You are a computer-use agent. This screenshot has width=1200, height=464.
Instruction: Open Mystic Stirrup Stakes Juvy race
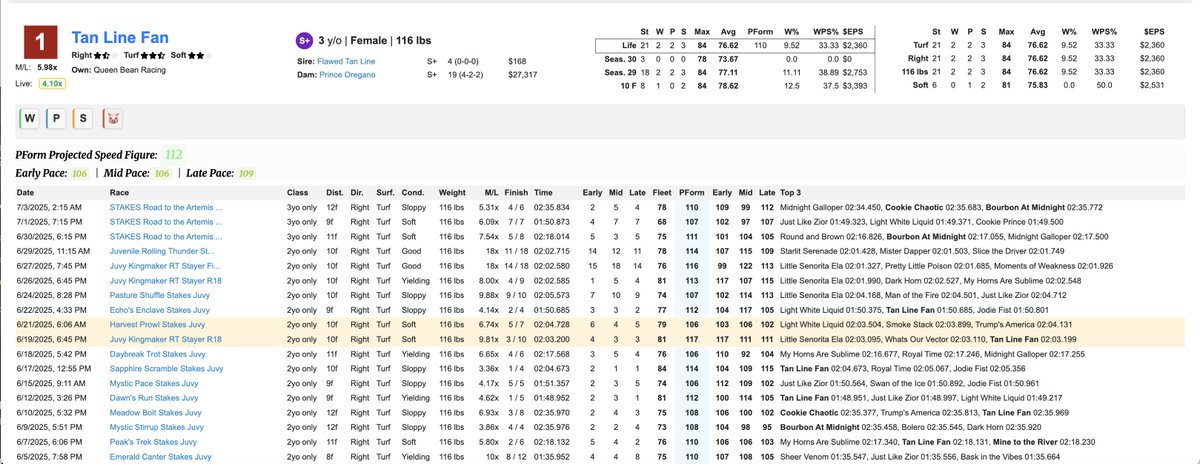(159, 426)
